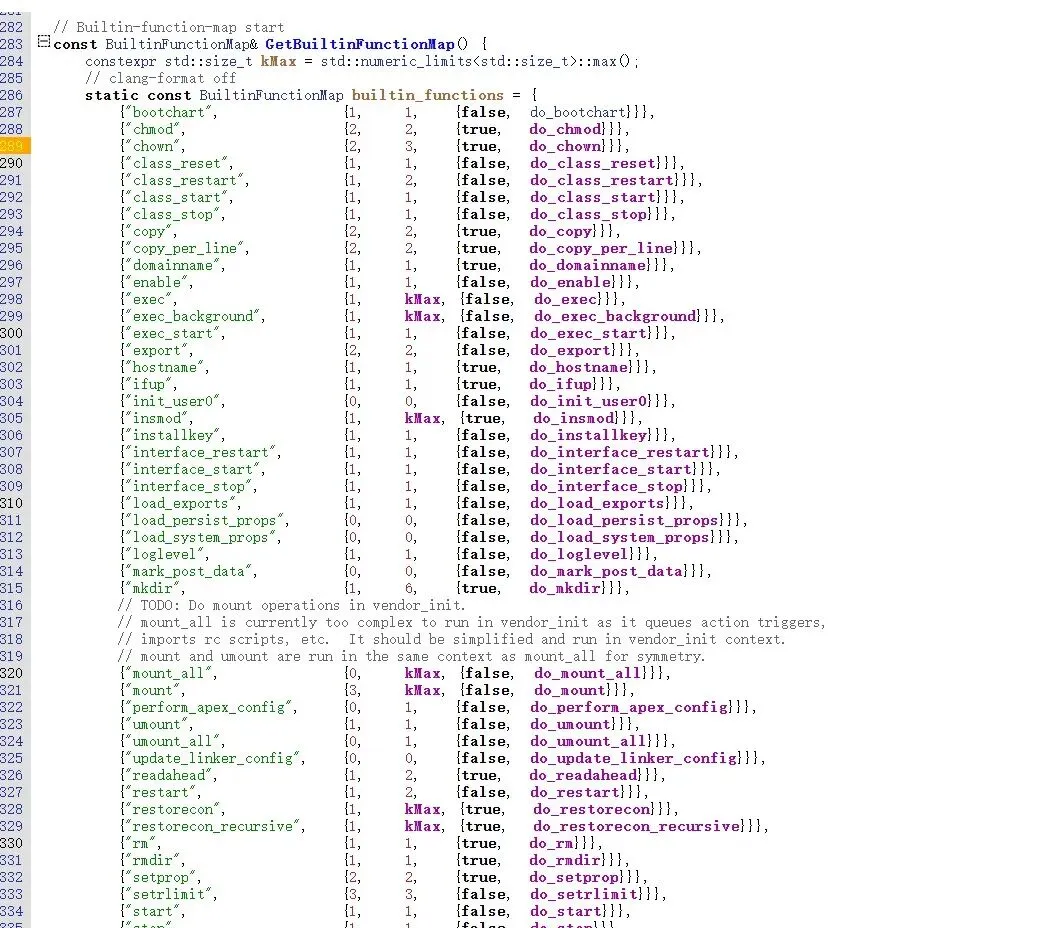The image size is (1064, 928).
Task: Click the "class_reset" string
Action: tap(176, 163)
